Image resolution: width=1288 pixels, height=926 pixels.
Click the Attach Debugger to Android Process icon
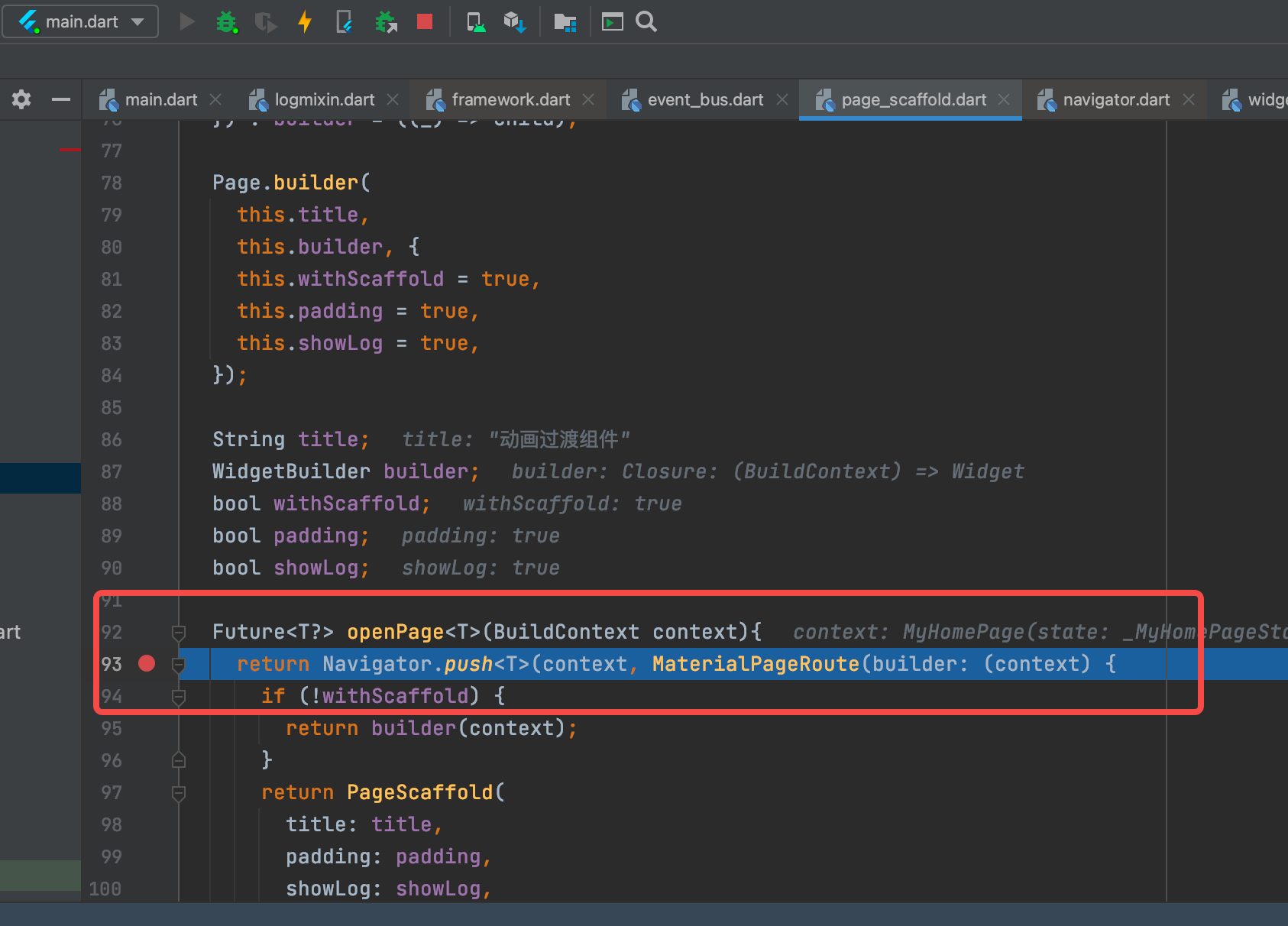click(386, 21)
